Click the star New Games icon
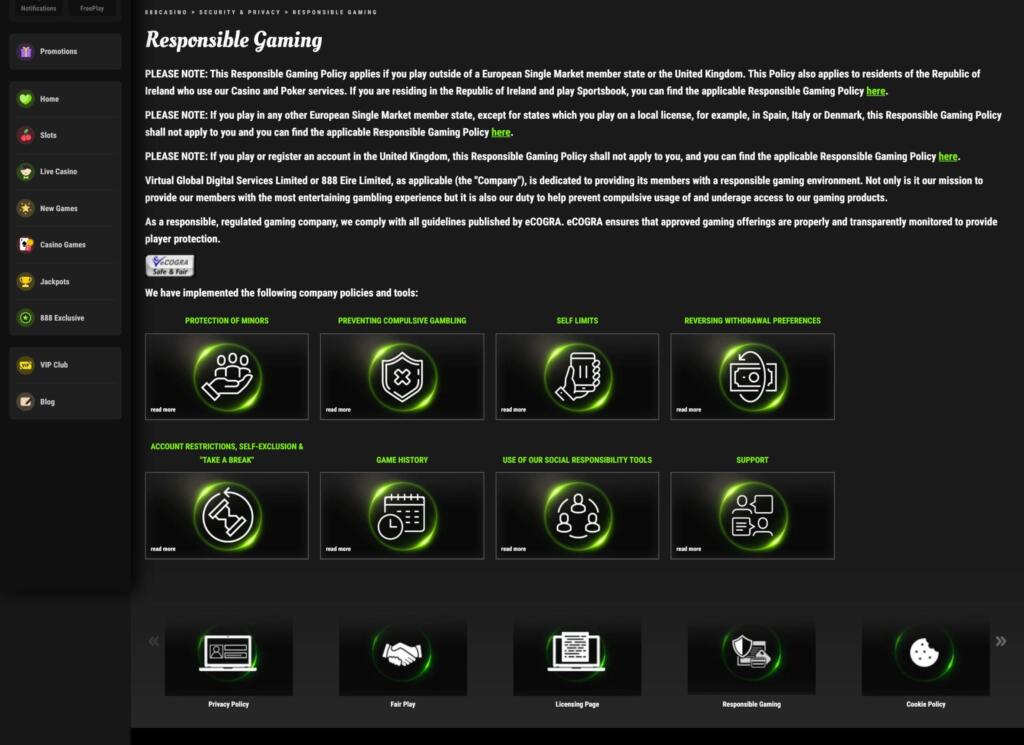Viewport: 1024px width, 745px height. [x=25, y=208]
